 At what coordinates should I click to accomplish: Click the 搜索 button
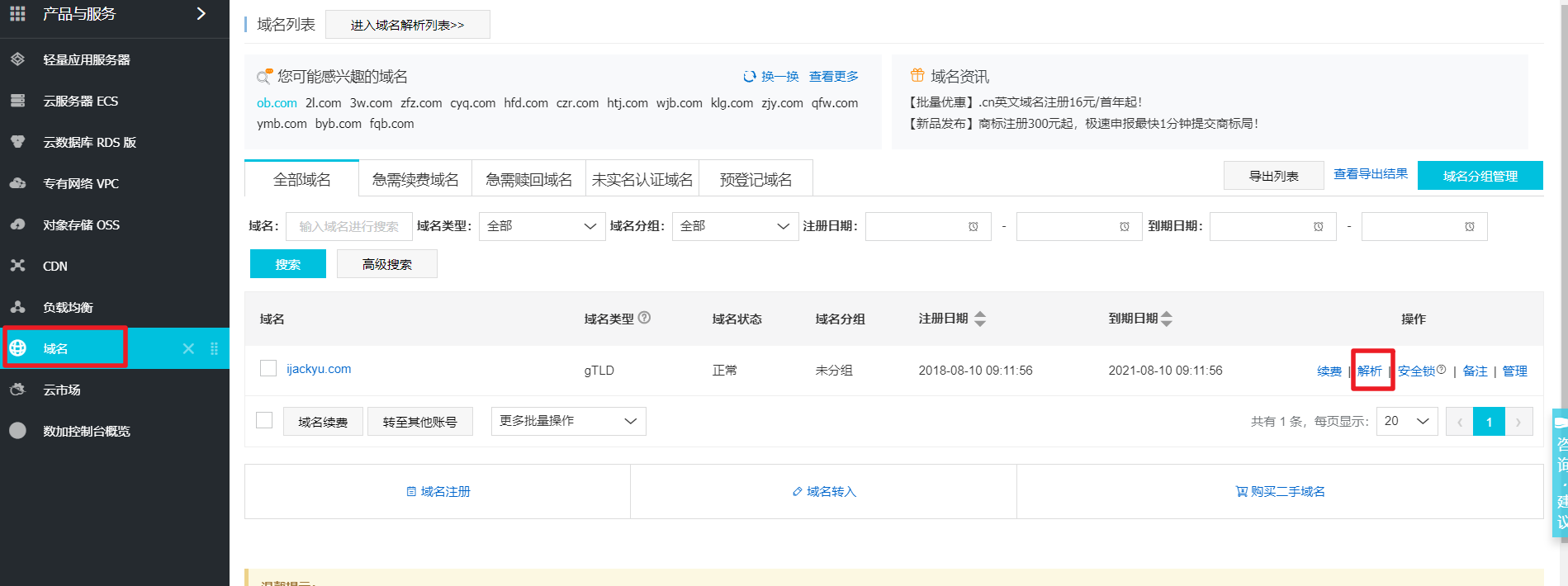[x=288, y=264]
